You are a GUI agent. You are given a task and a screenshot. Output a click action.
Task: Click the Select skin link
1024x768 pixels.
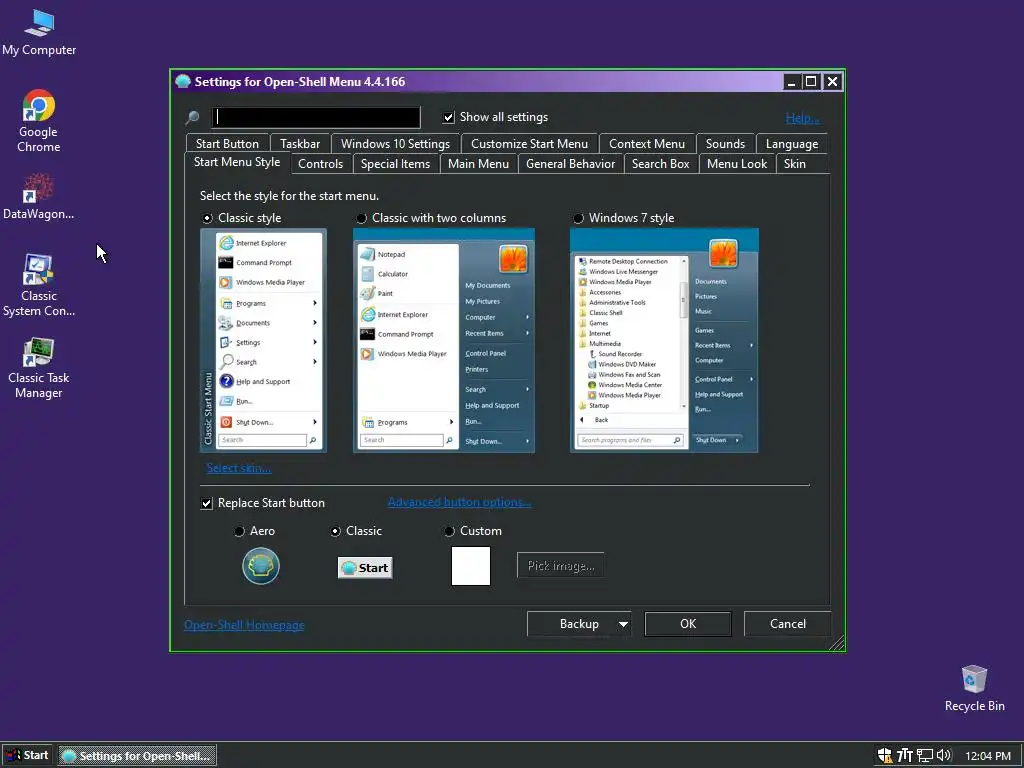pos(238,468)
